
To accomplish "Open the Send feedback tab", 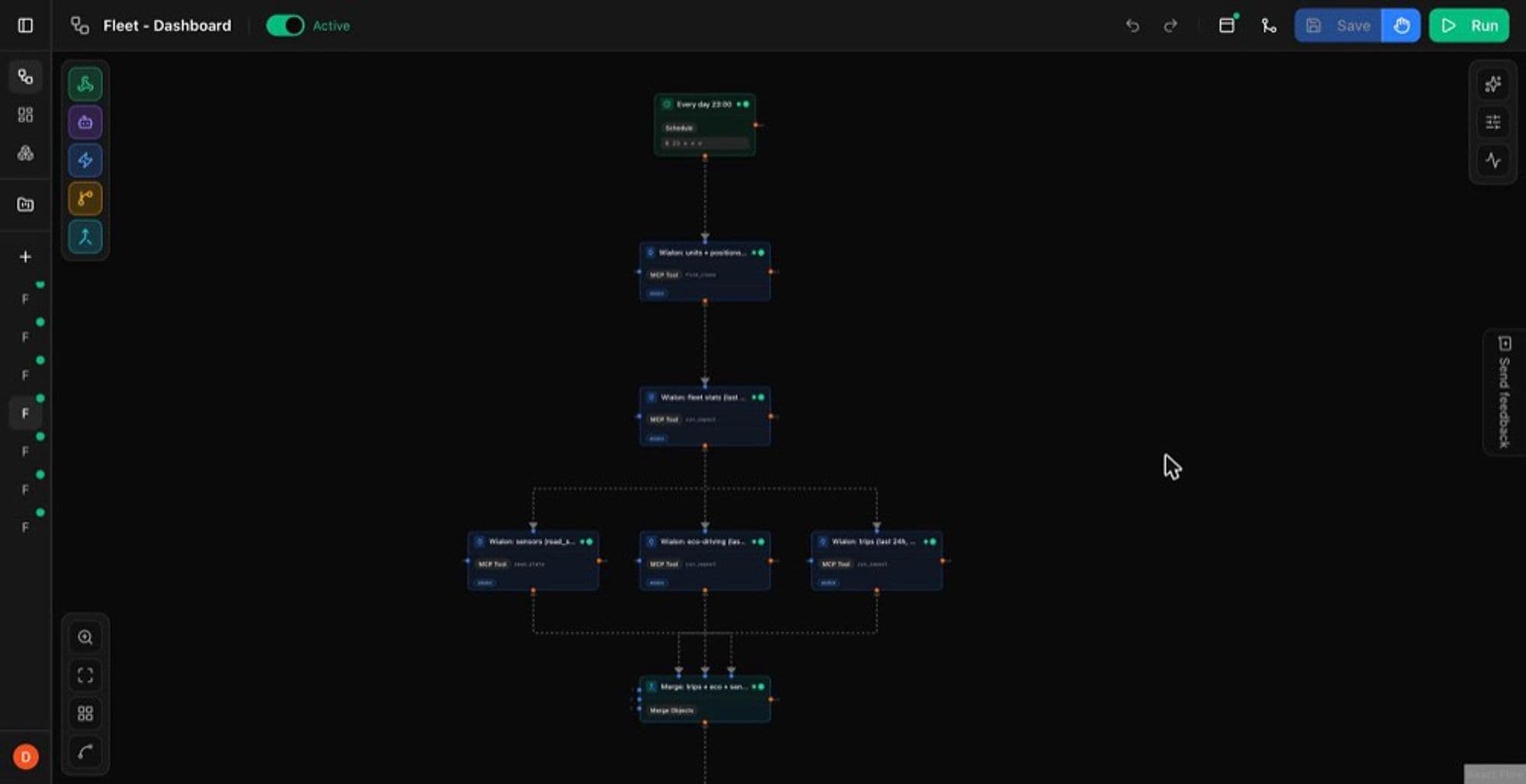I will click(x=1503, y=392).
